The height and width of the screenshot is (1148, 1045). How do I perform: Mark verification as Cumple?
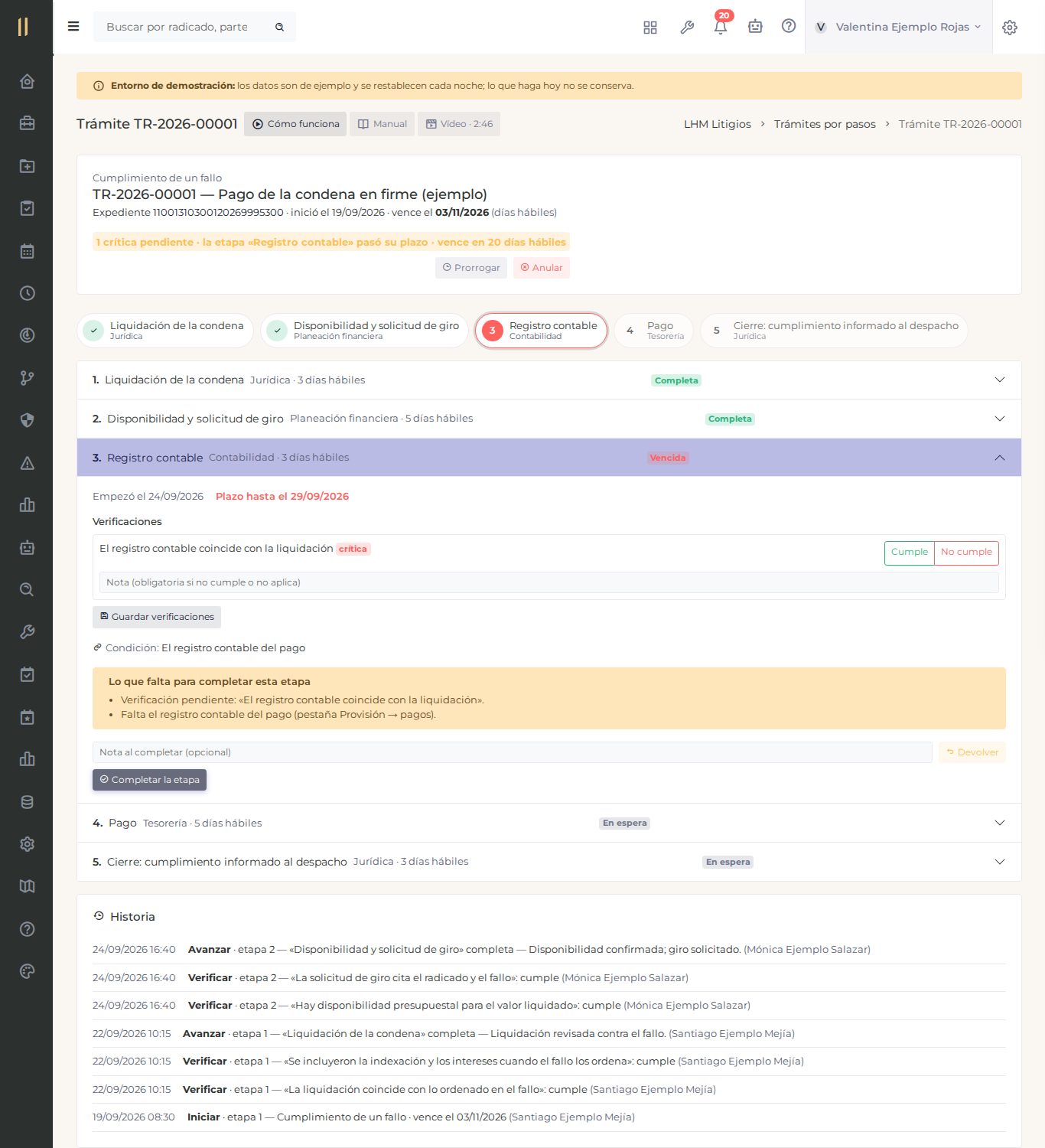[909, 553]
